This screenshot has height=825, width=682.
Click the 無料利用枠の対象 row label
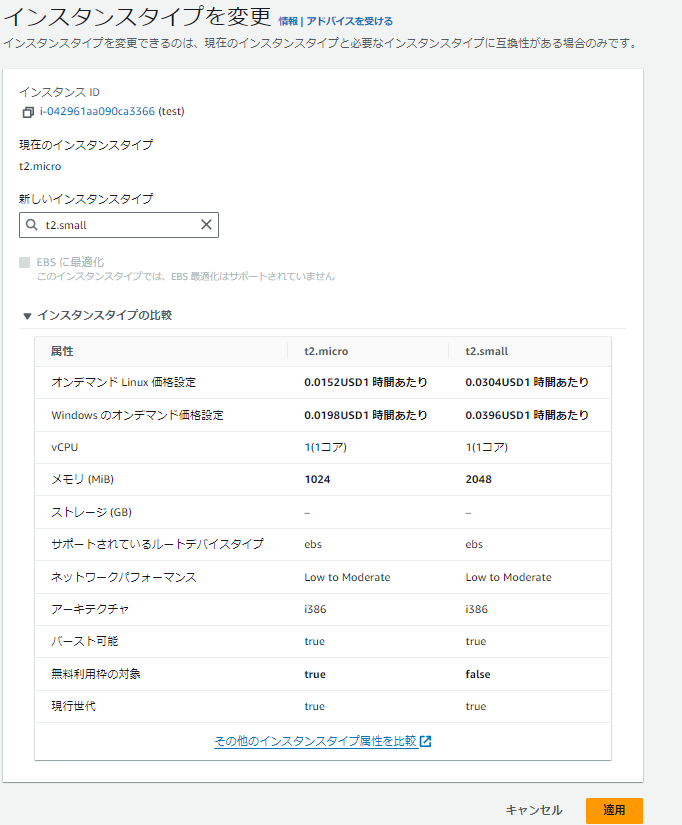click(x=96, y=674)
